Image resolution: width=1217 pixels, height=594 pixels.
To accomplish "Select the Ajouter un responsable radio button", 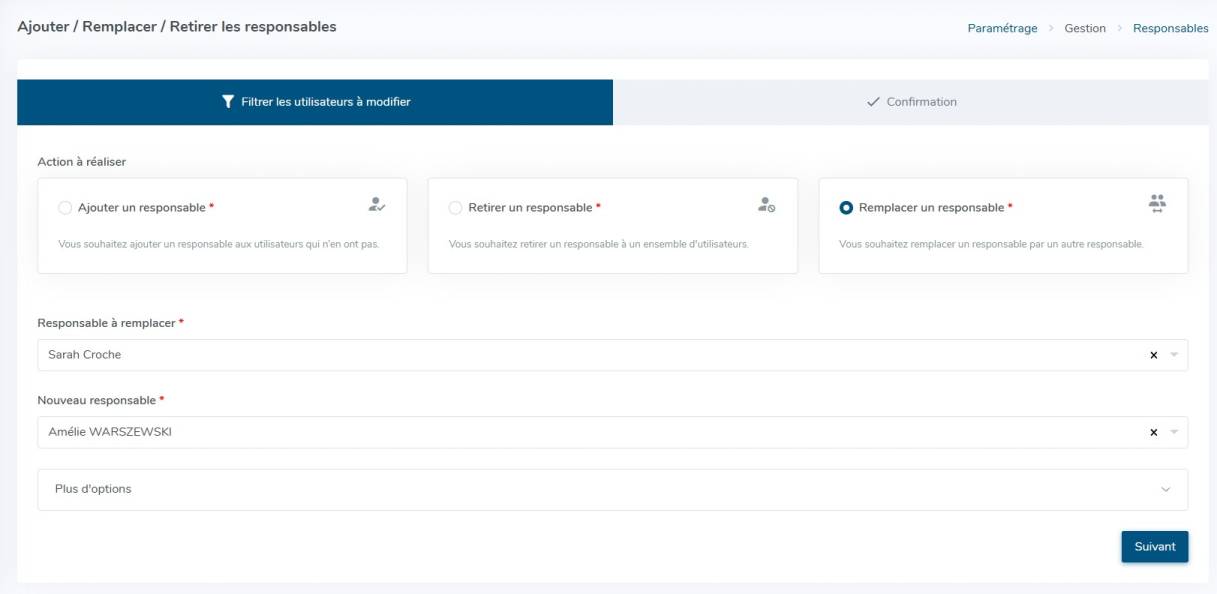I will coord(65,208).
